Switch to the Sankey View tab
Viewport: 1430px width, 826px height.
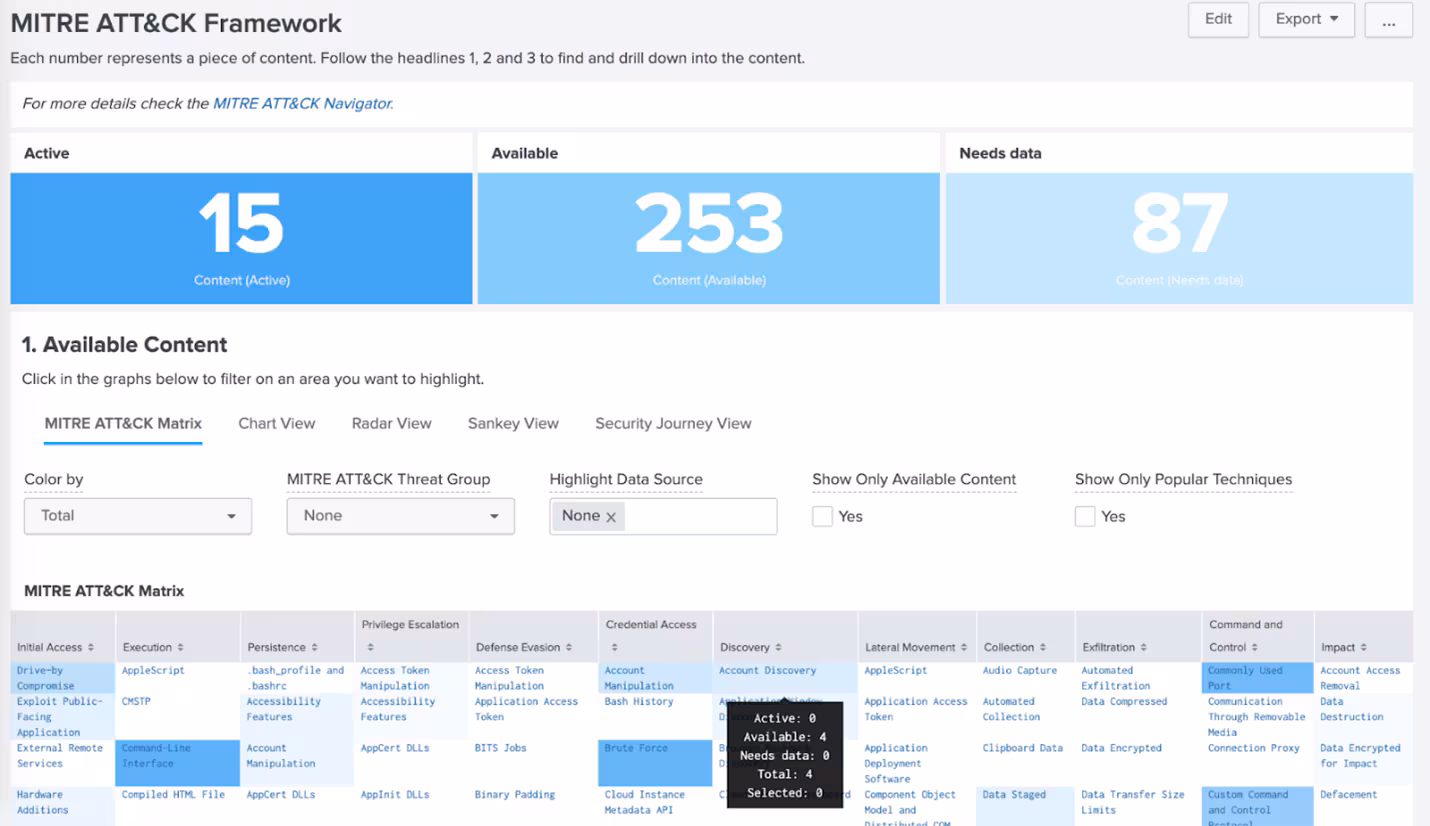(512, 423)
